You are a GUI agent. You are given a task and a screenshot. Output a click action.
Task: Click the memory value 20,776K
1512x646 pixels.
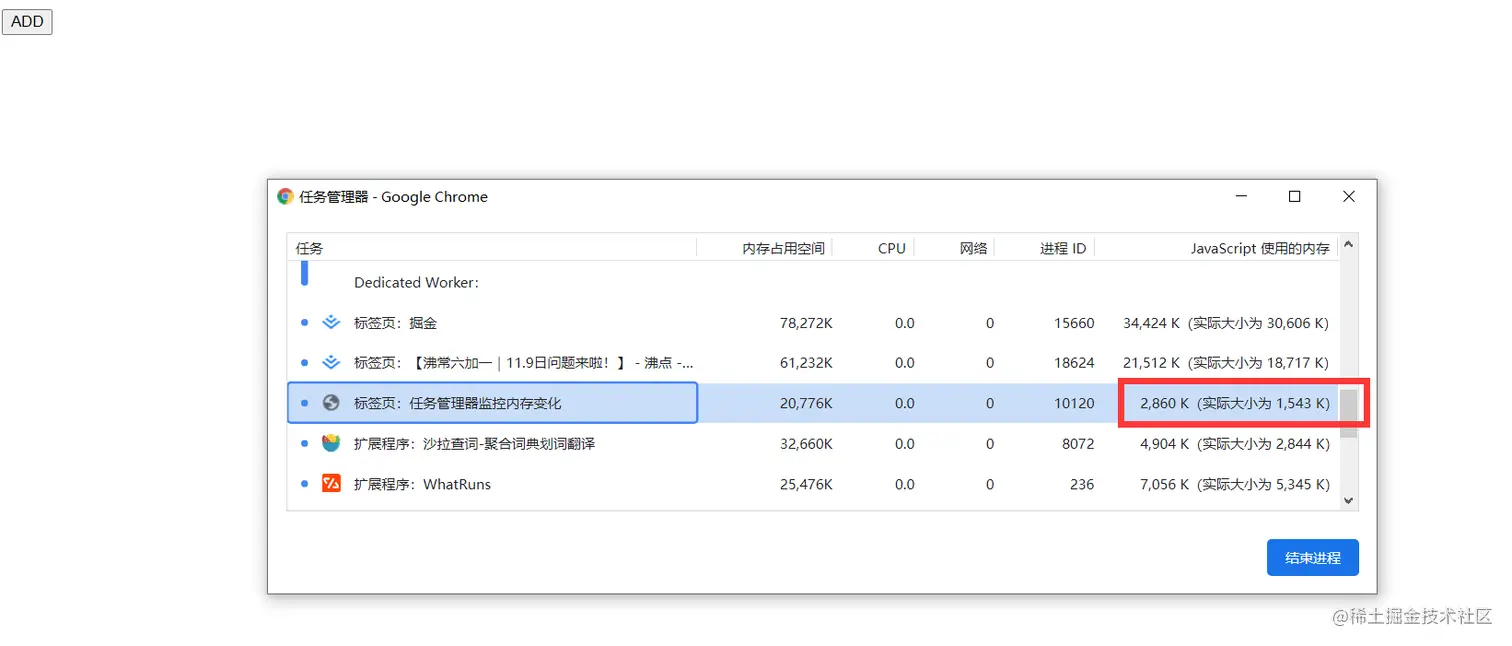pos(806,403)
